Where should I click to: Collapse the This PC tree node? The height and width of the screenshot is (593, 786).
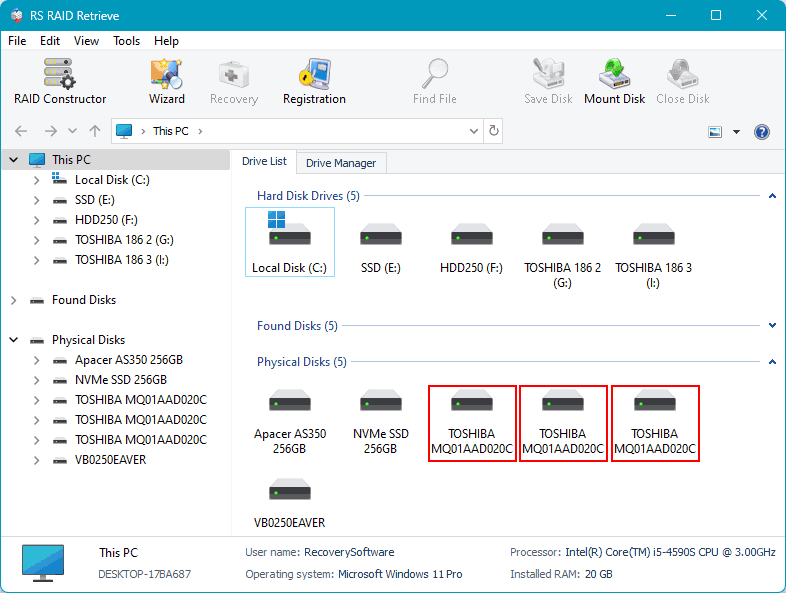14,160
